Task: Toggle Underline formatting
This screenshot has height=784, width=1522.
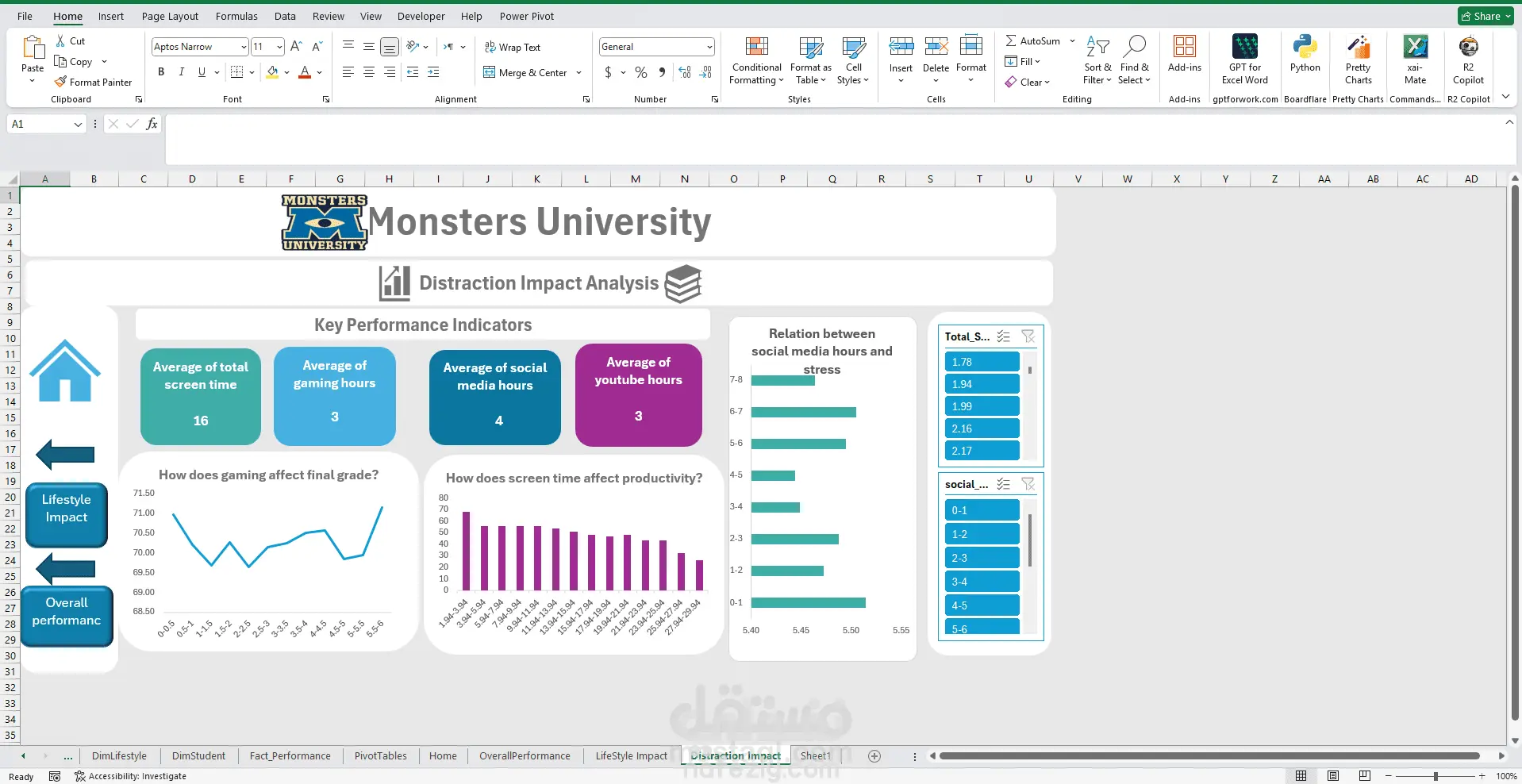Action: [202, 72]
